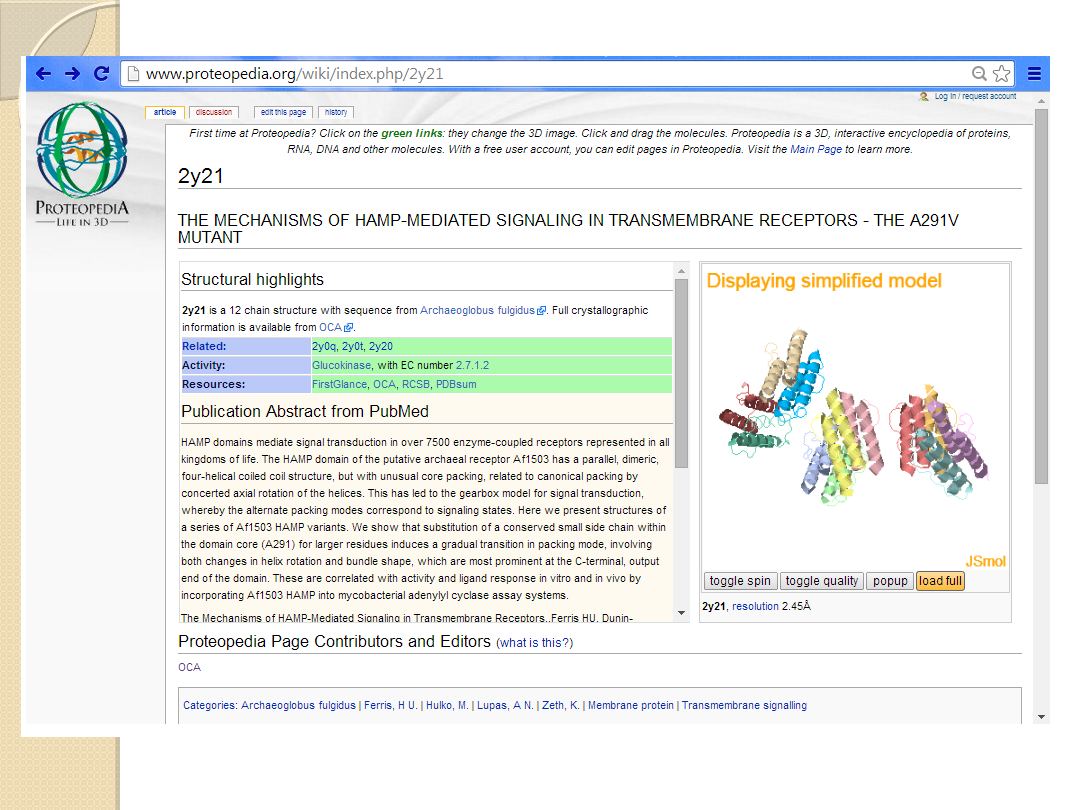The width and height of the screenshot is (1080, 810).
Task: Follow the Archaeoglobus fulgidus link
Action: click(x=477, y=311)
